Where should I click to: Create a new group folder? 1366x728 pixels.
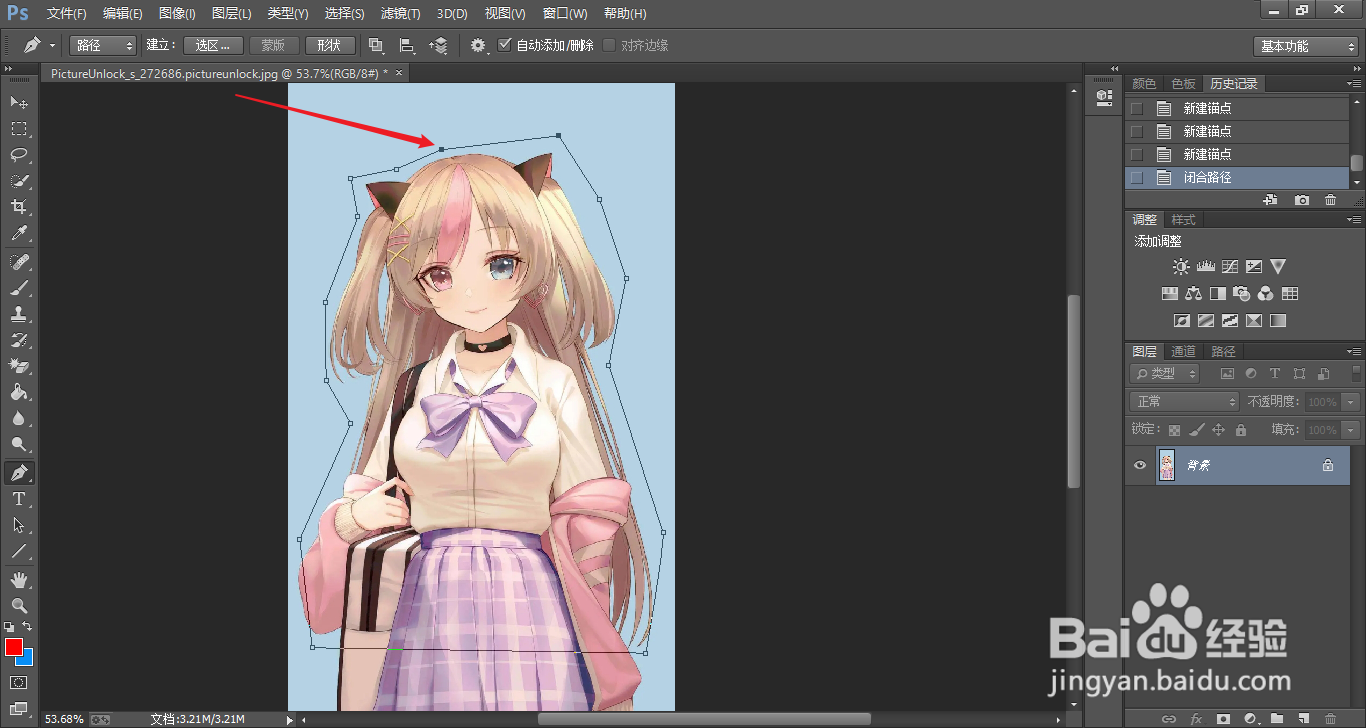click(1277, 718)
